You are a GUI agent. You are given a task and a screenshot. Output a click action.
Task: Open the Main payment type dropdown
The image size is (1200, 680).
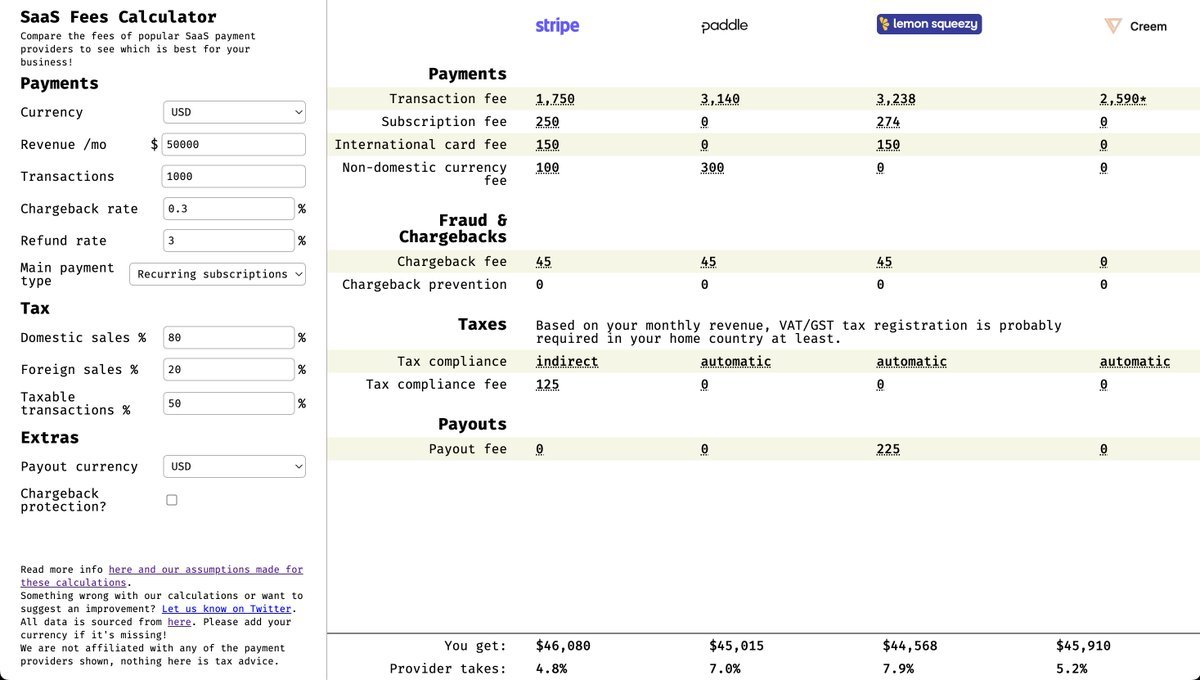(x=218, y=274)
